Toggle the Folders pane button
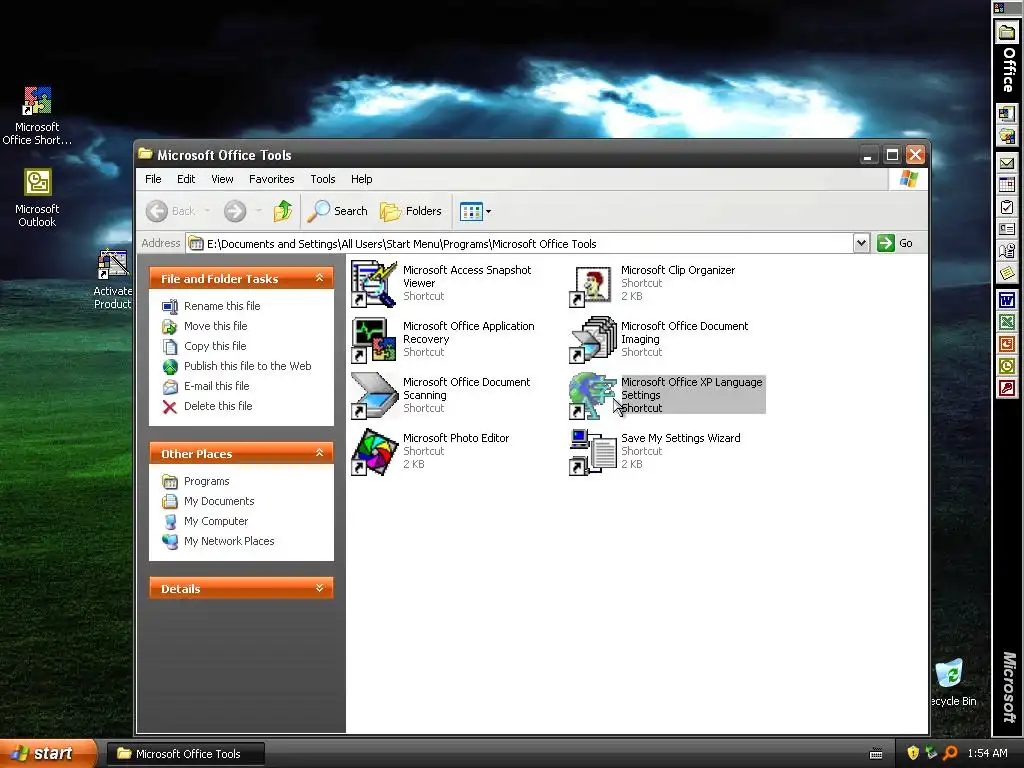Image resolution: width=1024 pixels, height=768 pixels. click(411, 211)
